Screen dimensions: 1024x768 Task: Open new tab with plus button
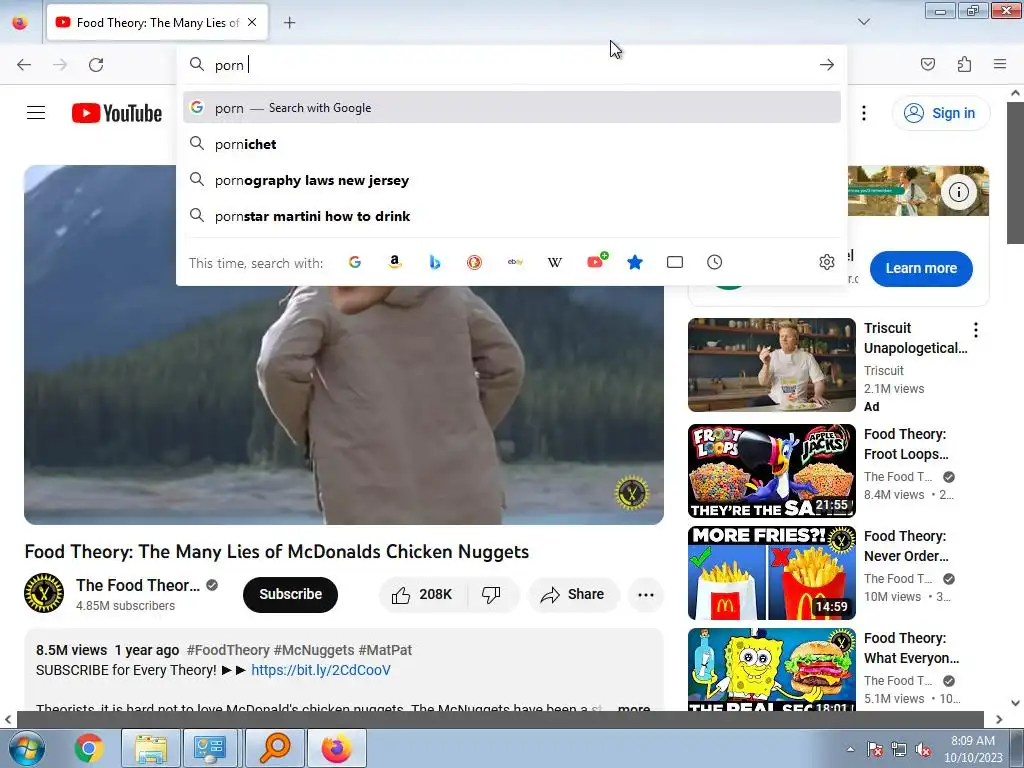click(289, 23)
